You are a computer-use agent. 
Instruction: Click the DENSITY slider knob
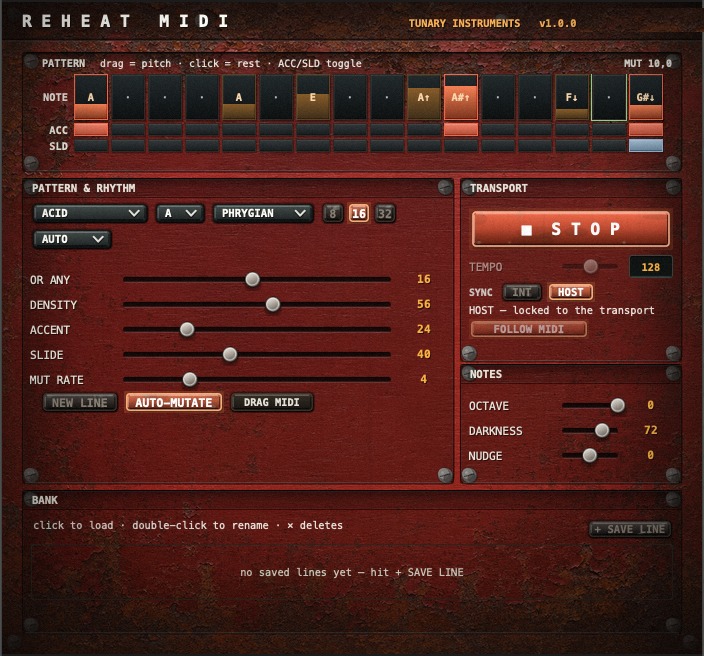pos(273,304)
